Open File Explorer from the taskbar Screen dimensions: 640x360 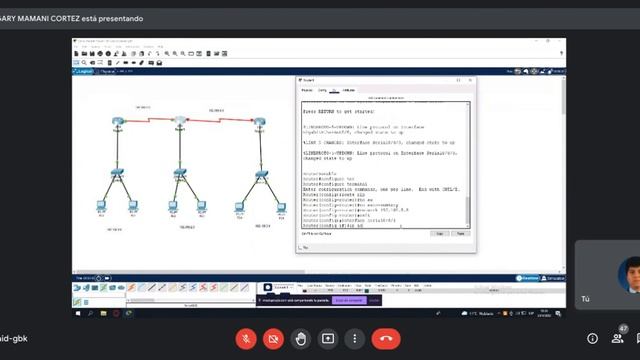click(x=103, y=313)
